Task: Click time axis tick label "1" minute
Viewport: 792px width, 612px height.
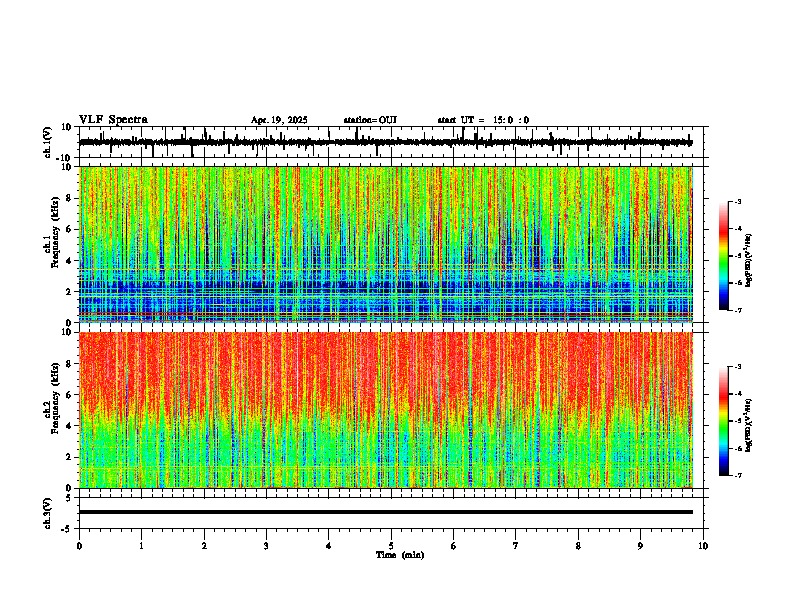Action: point(141,546)
